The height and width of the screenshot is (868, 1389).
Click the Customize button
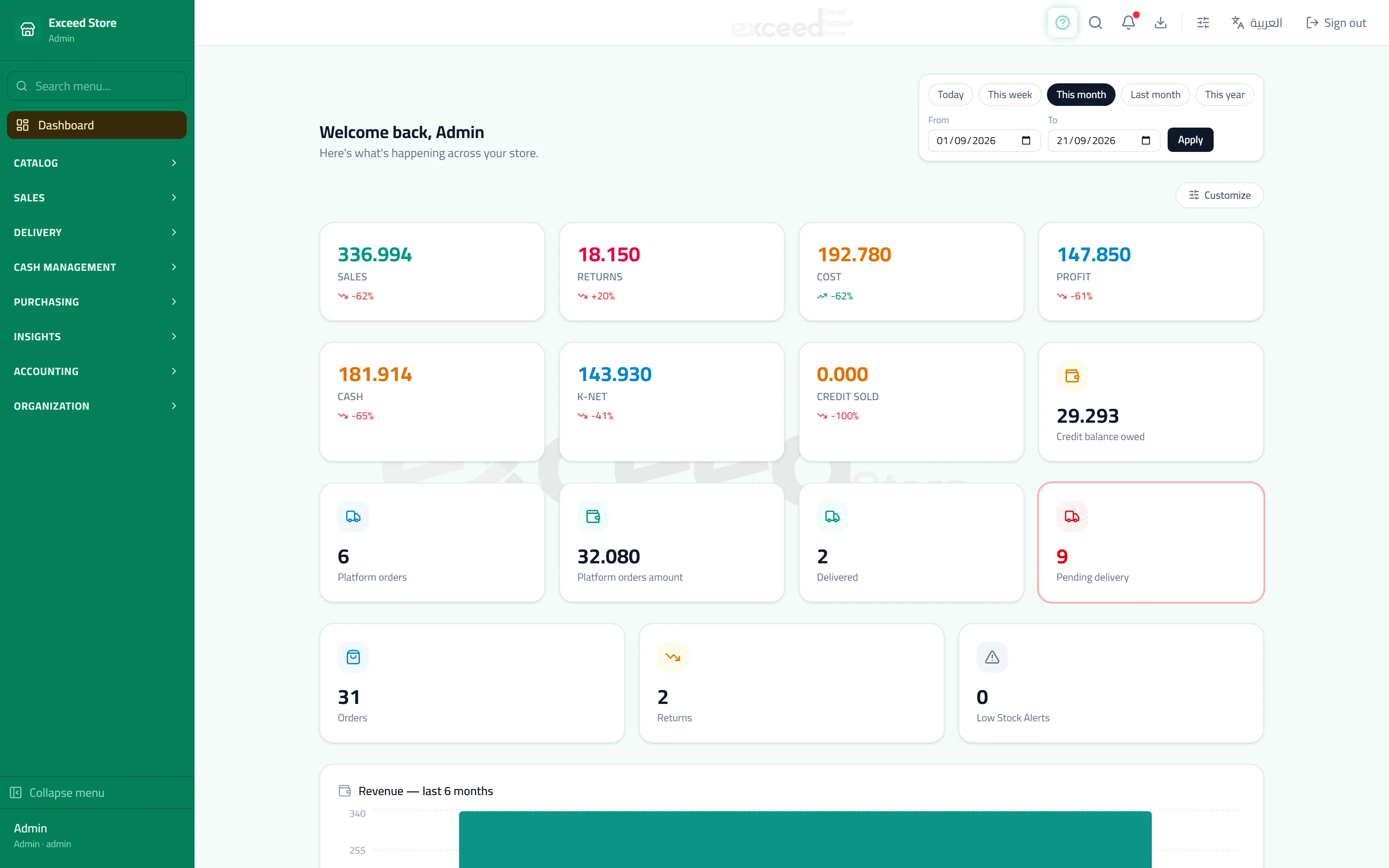point(1219,195)
